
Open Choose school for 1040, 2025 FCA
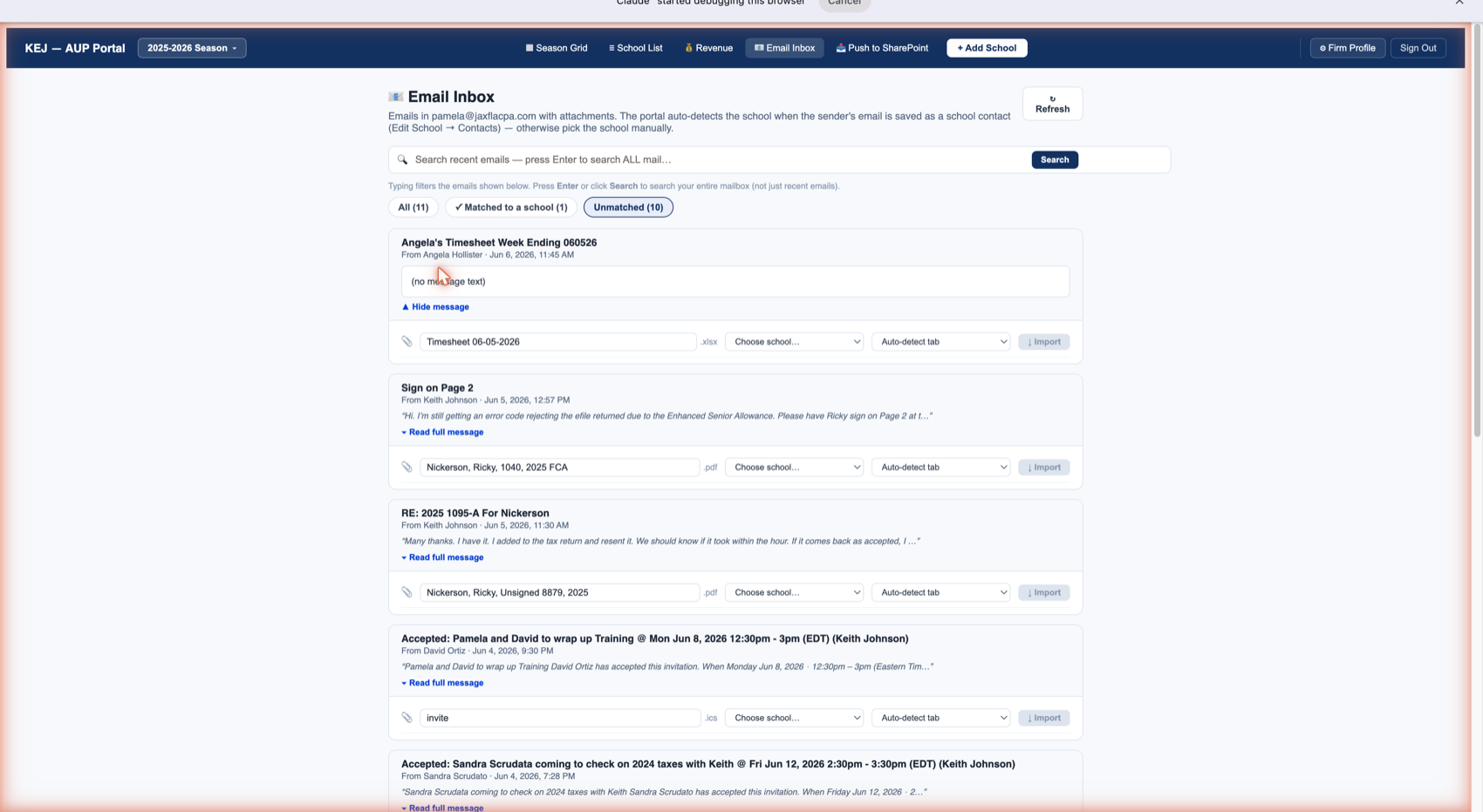[x=794, y=467]
